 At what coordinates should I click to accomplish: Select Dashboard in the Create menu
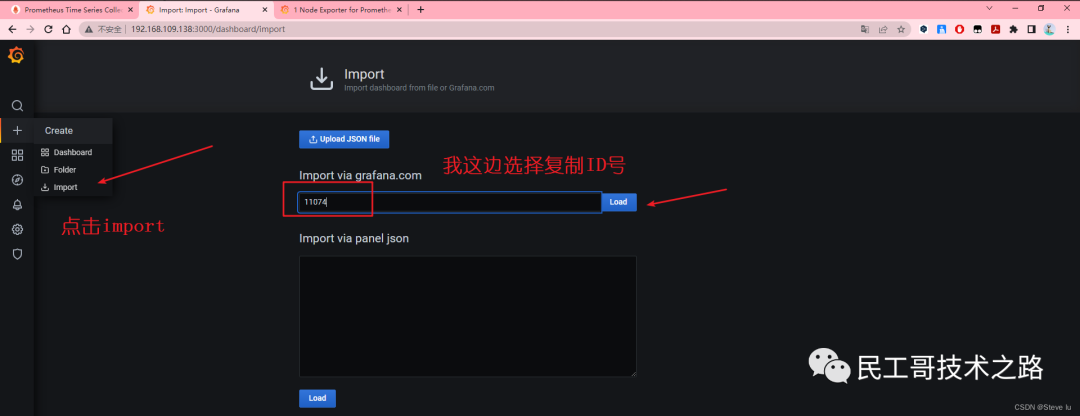coord(72,152)
